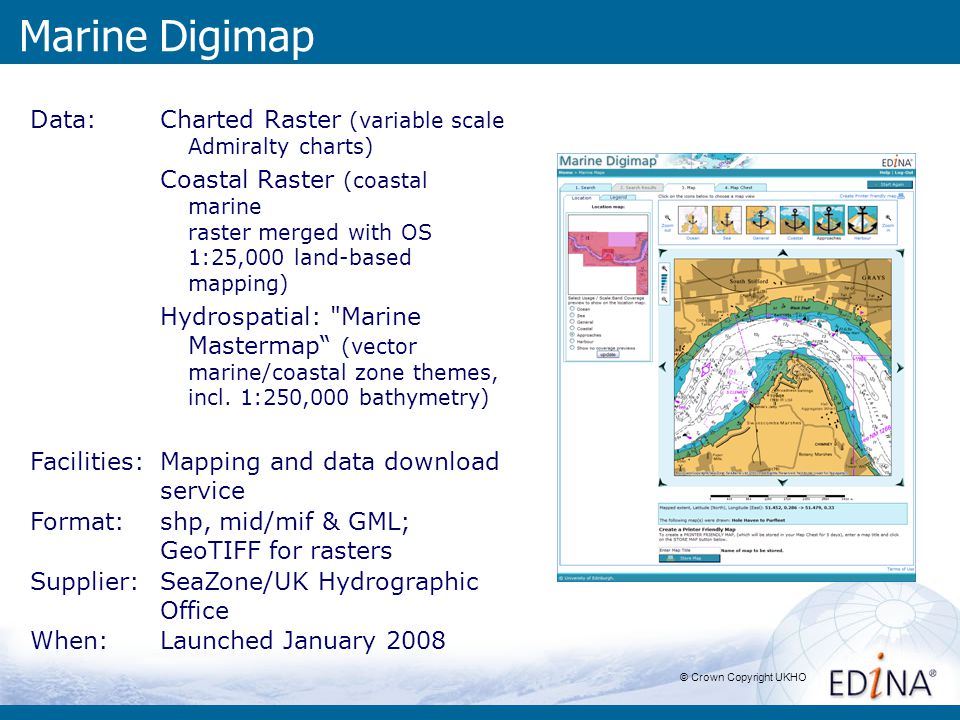The width and height of the screenshot is (960, 720).
Task: Click the Log-Out link
Action: click(904, 173)
